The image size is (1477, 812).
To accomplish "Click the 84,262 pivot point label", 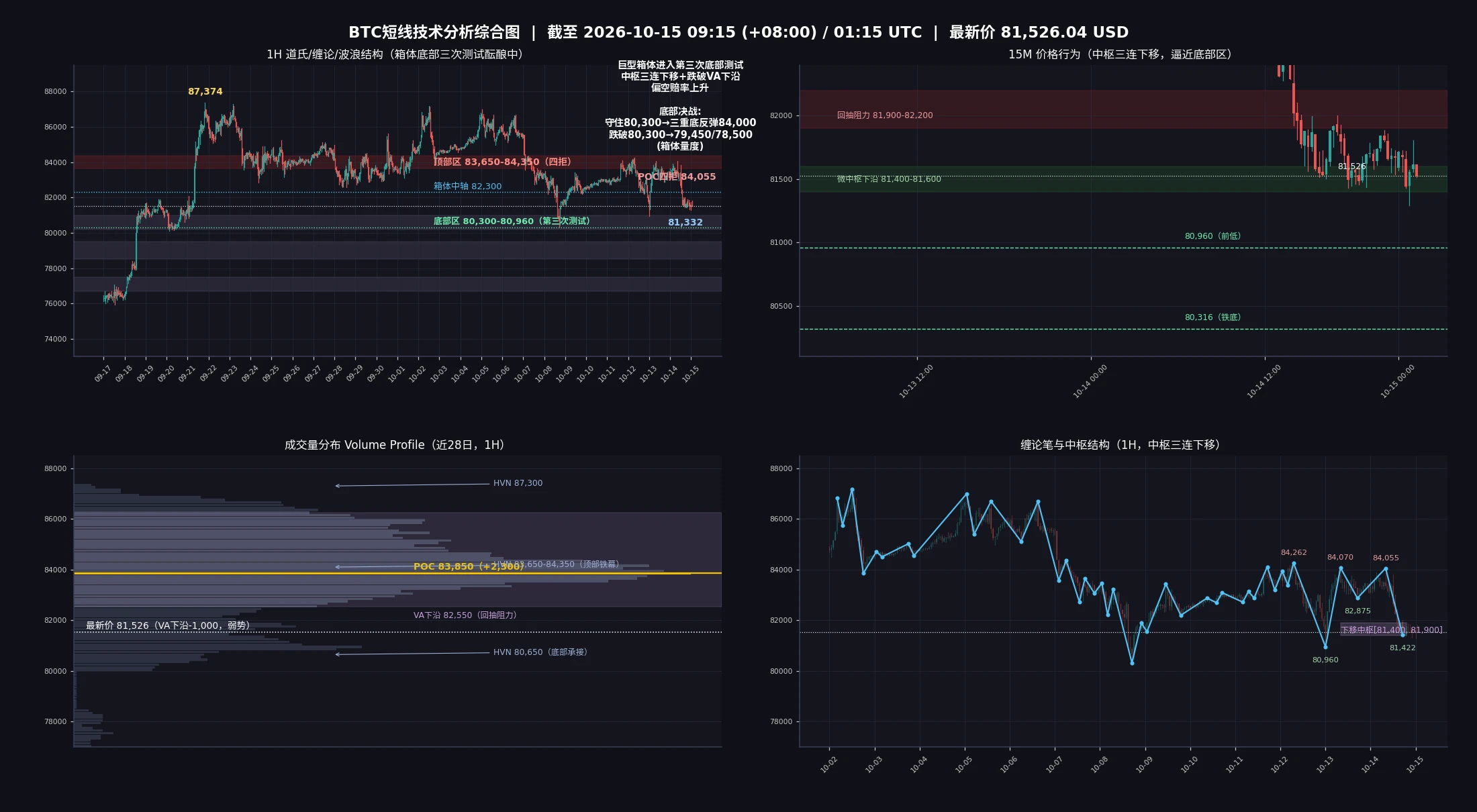I will (x=1294, y=553).
